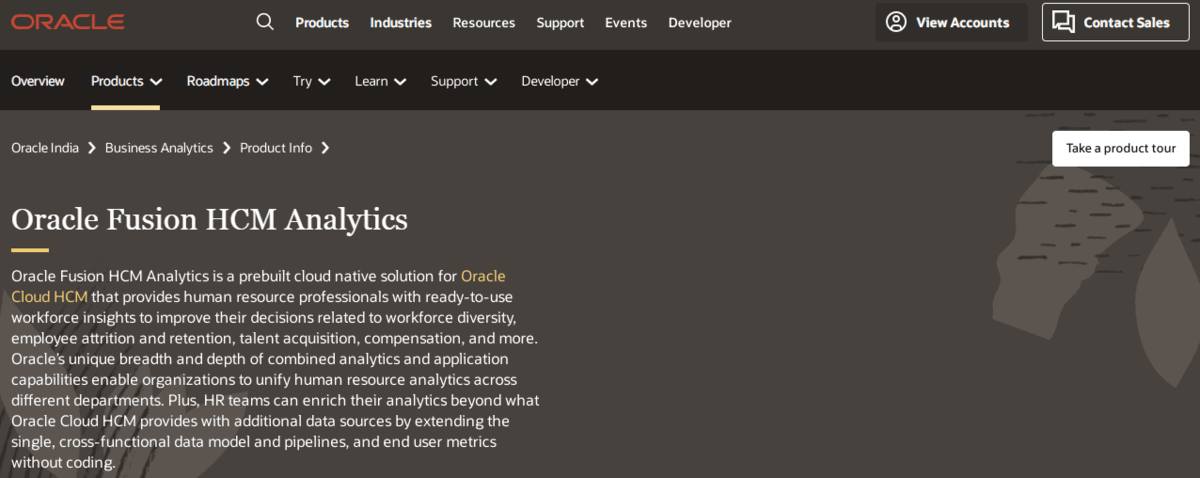Open search with the magnifier icon
Viewport: 1200px width, 478px height.
pyautogui.click(x=265, y=22)
